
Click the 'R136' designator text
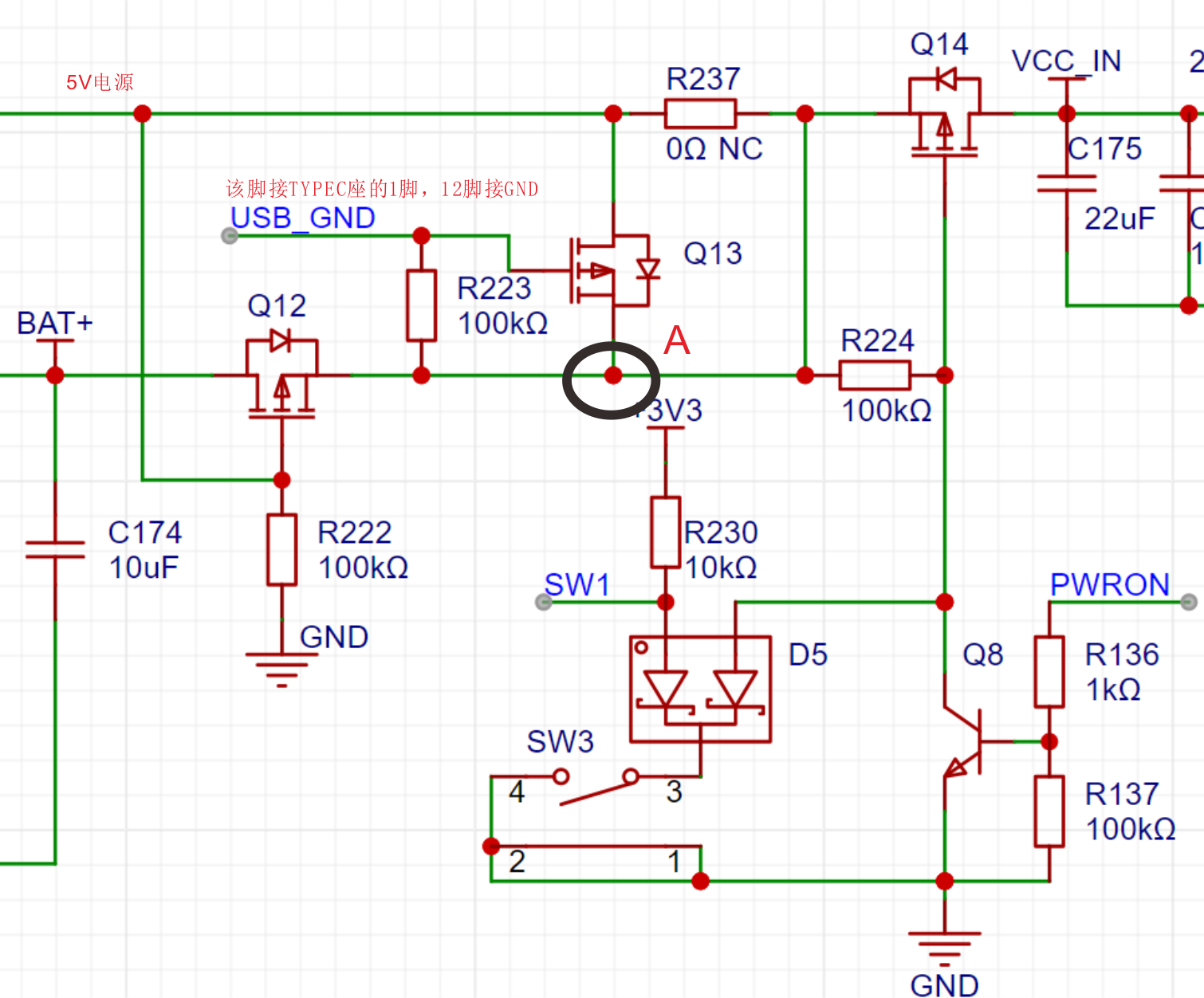click(1122, 654)
